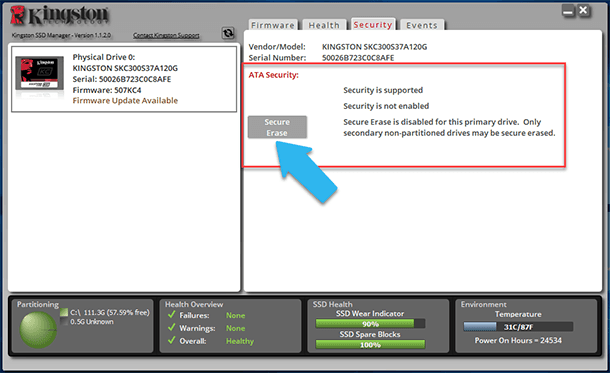This screenshot has height=373, width=610.
Task: Click the 'Security is supported' text
Action: coord(383,90)
